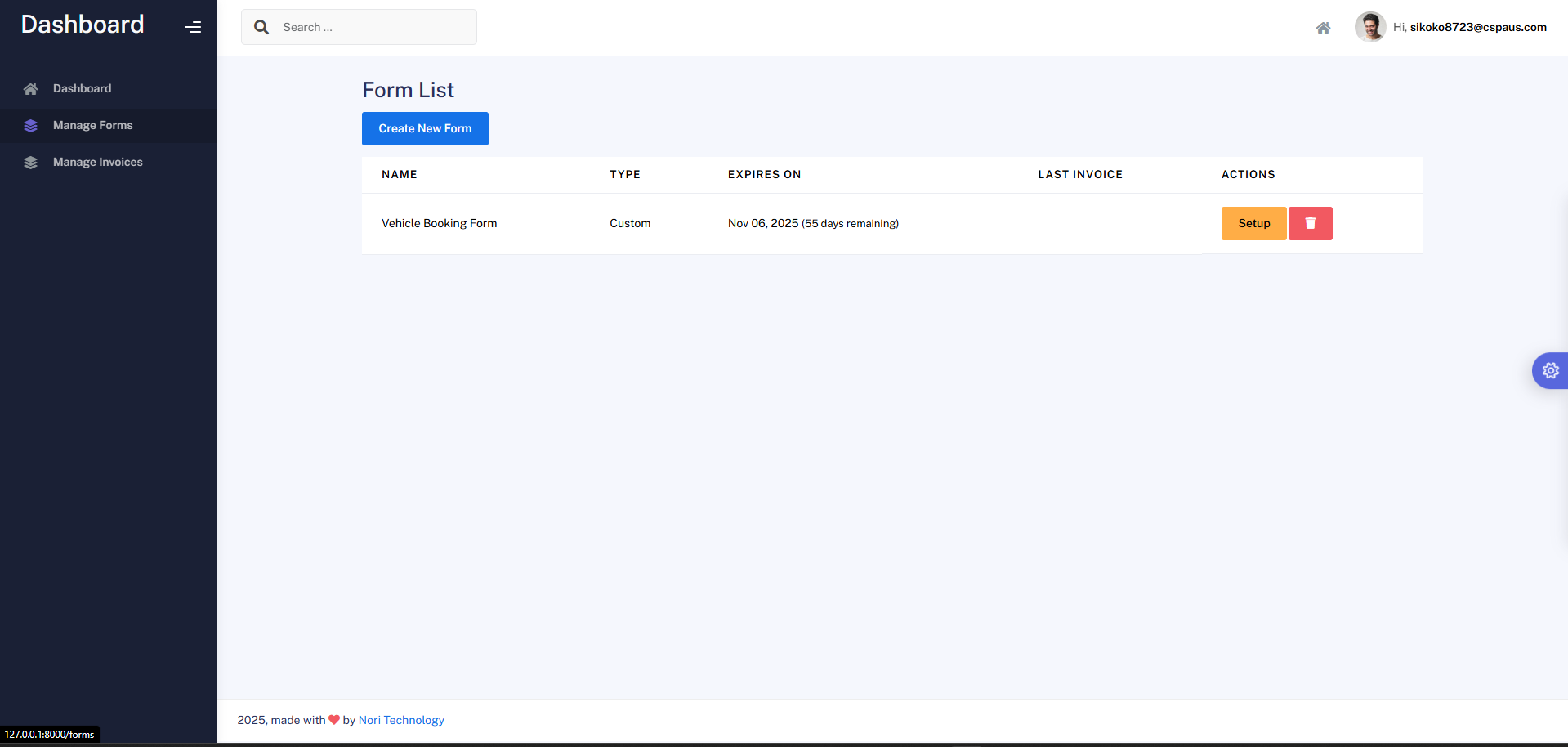Click the layers icon beside Manage Forms

coord(31,126)
